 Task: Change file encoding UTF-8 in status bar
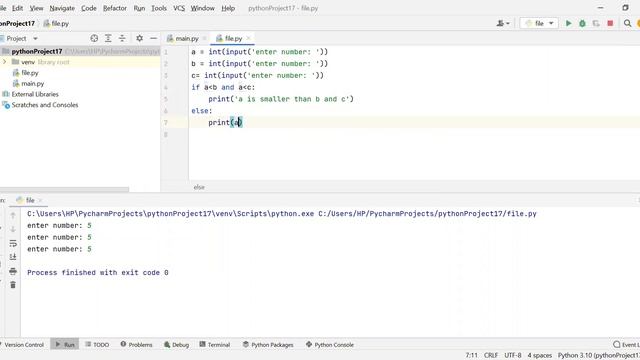pos(513,355)
